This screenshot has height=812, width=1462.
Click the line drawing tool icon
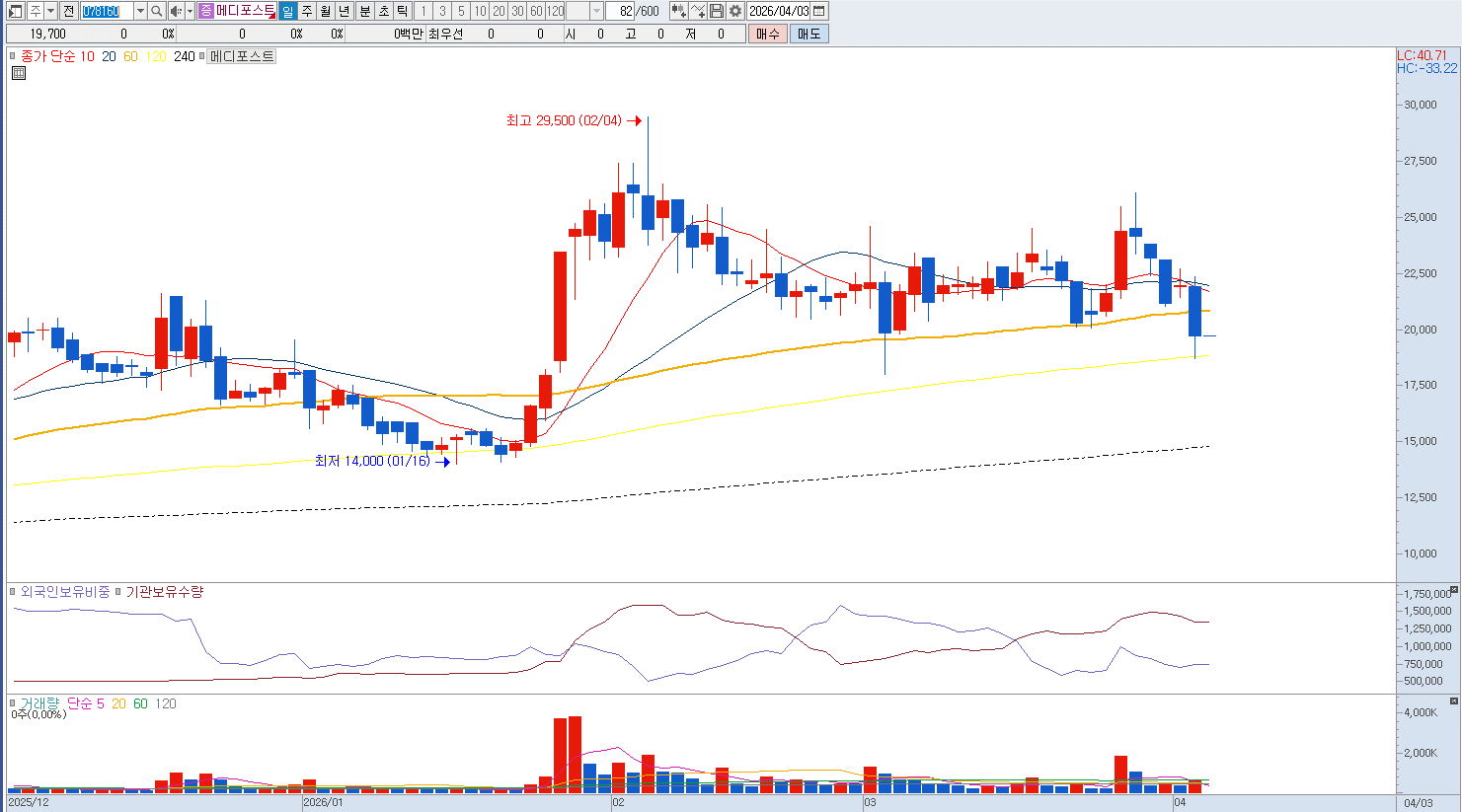[698, 11]
